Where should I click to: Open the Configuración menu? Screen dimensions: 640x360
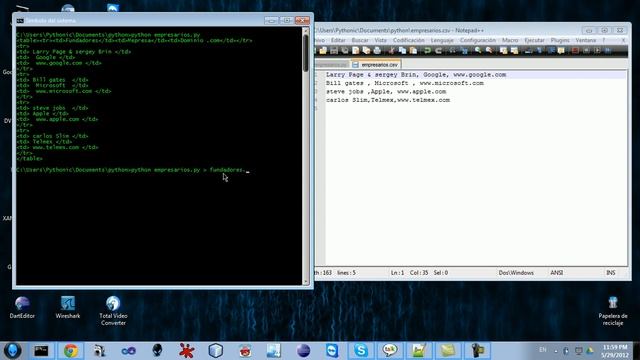point(478,40)
